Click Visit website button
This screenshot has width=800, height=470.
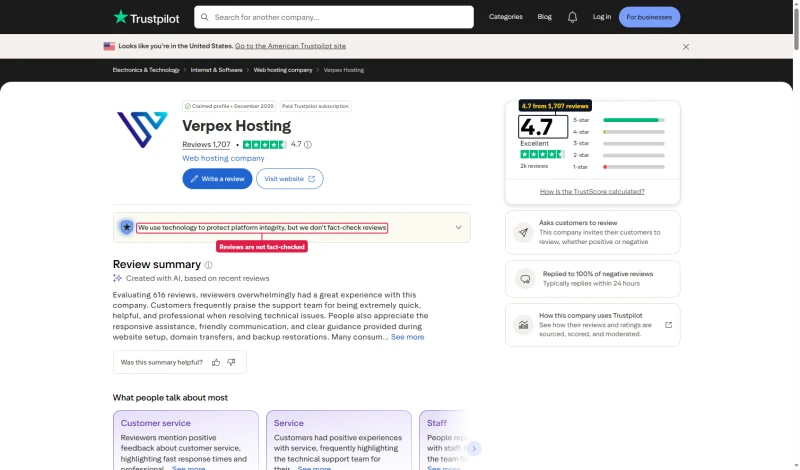290,179
